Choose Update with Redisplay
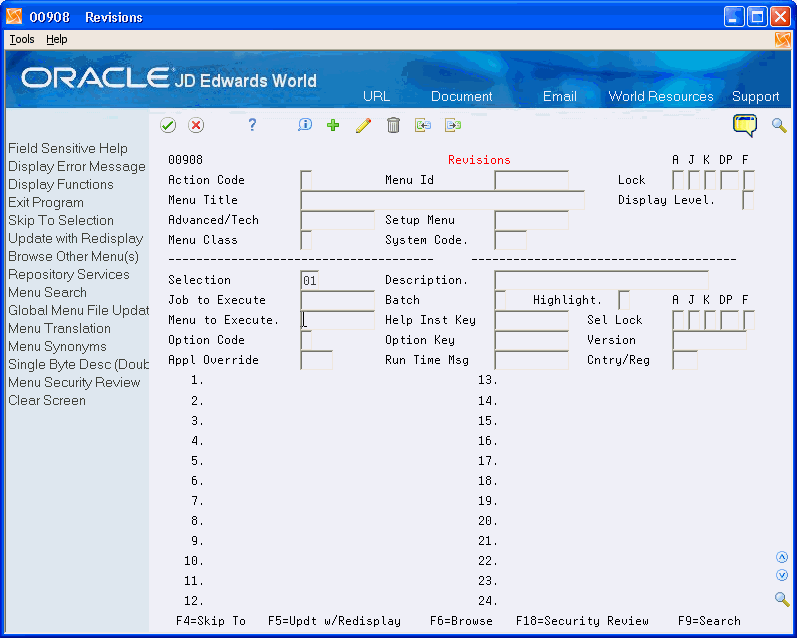Viewport: 797px width, 638px height. (x=75, y=238)
